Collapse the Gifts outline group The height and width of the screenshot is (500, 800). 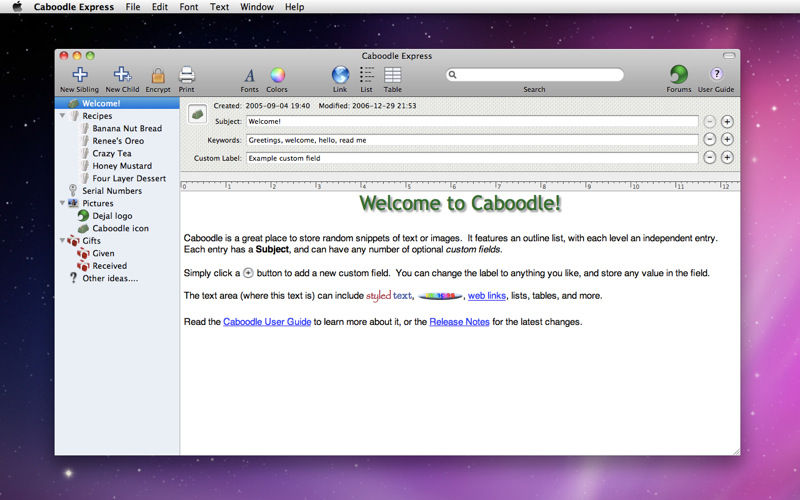pyautogui.click(x=62, y=240)
